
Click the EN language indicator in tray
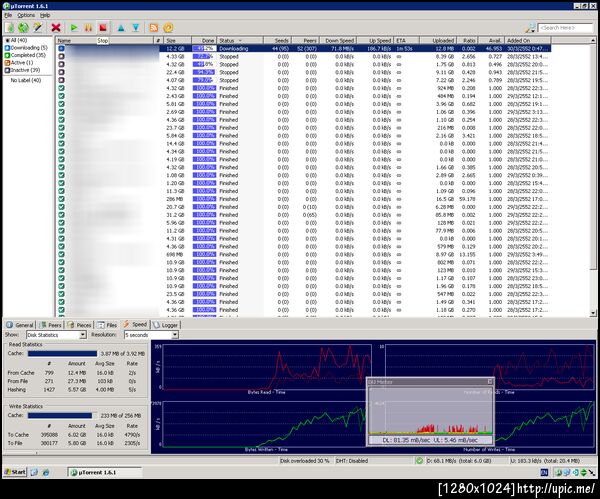coord(545,473)
